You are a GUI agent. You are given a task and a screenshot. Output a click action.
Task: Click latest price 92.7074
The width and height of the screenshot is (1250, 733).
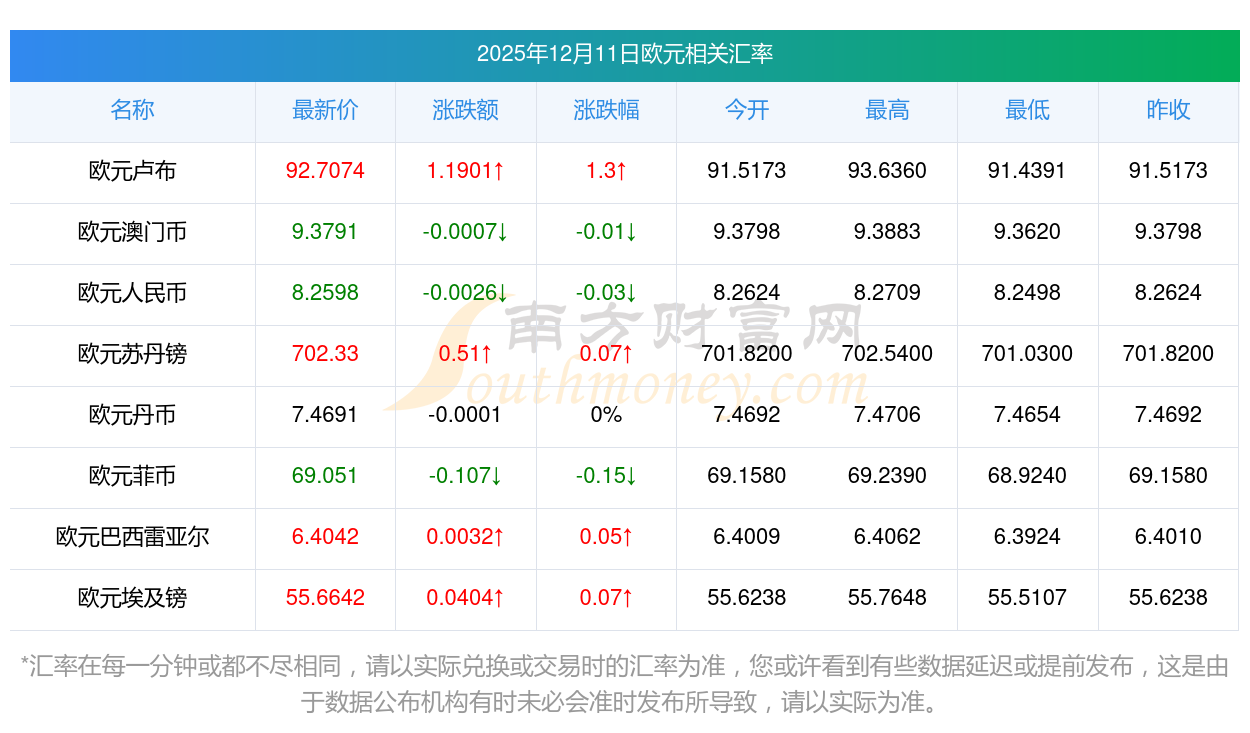pyautogui.click(x=325, y=171)
